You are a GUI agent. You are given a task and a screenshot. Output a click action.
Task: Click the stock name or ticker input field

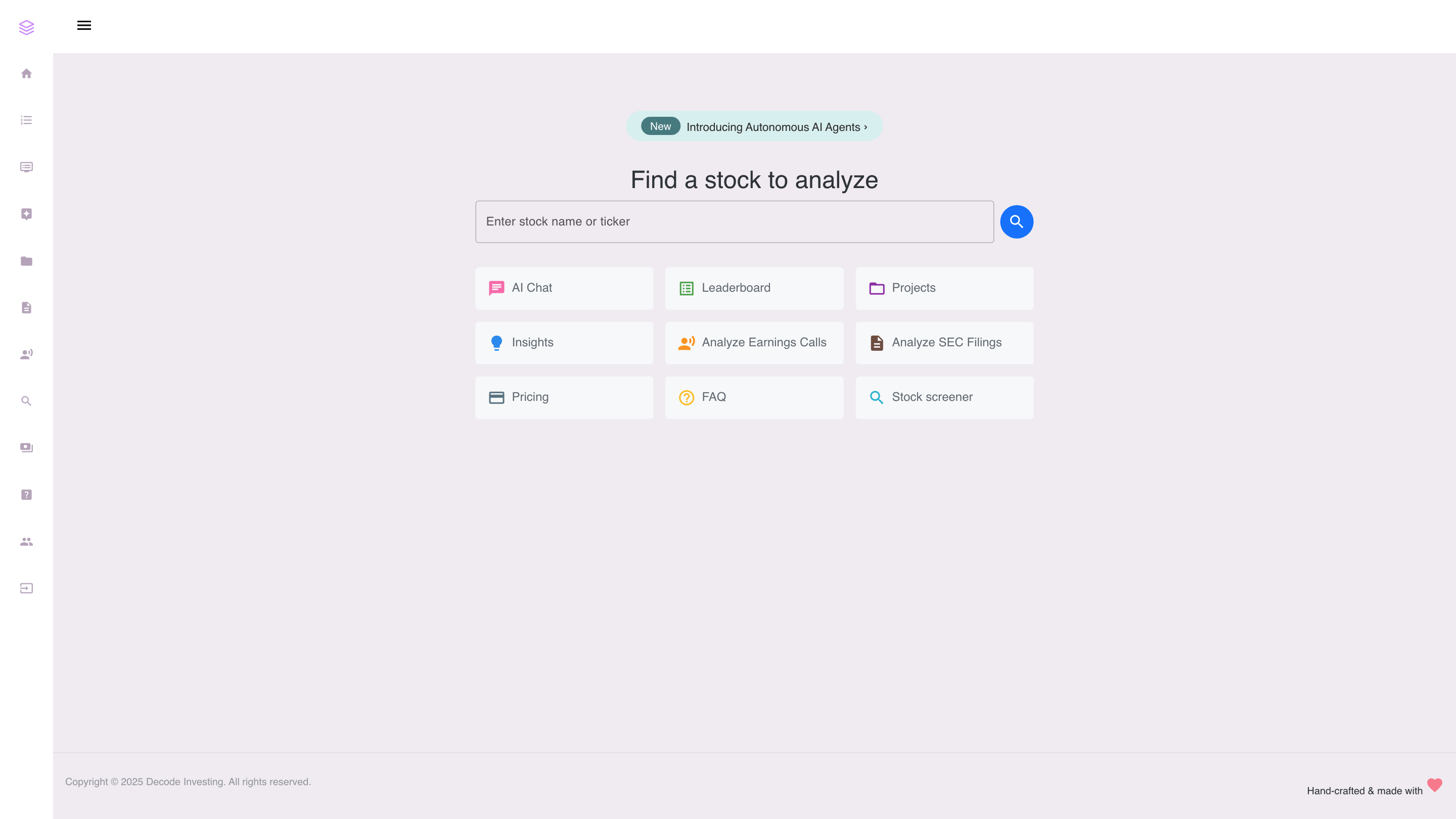pyautogui.click(x=734, y=221)
